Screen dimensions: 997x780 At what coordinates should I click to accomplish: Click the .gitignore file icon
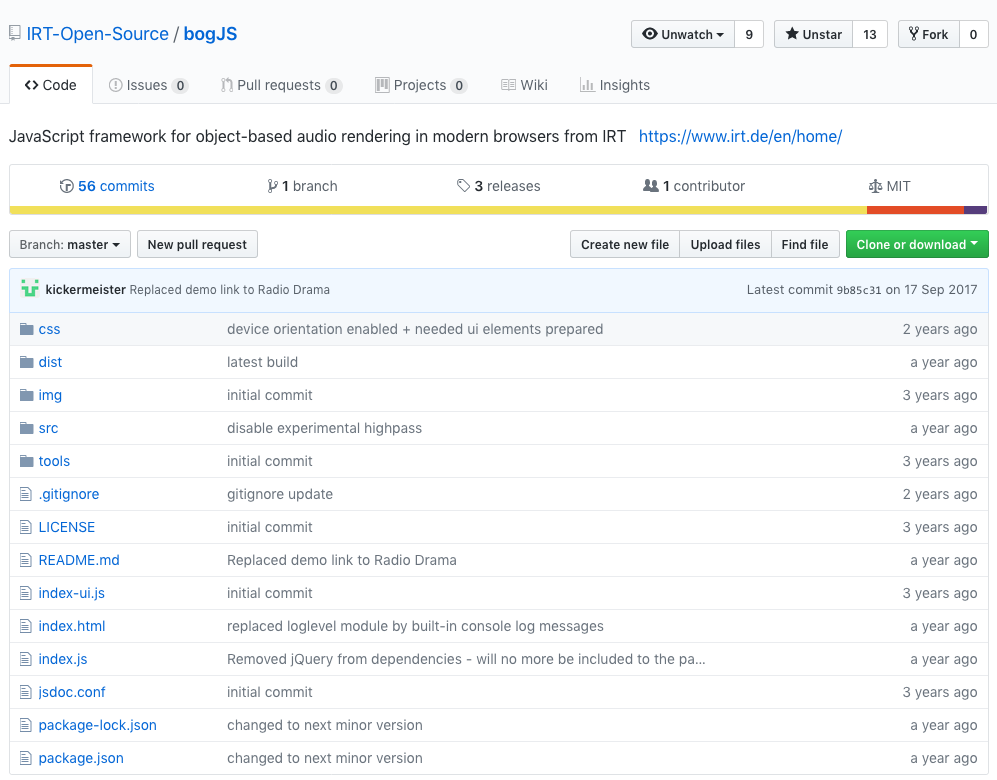coord(25,494)
